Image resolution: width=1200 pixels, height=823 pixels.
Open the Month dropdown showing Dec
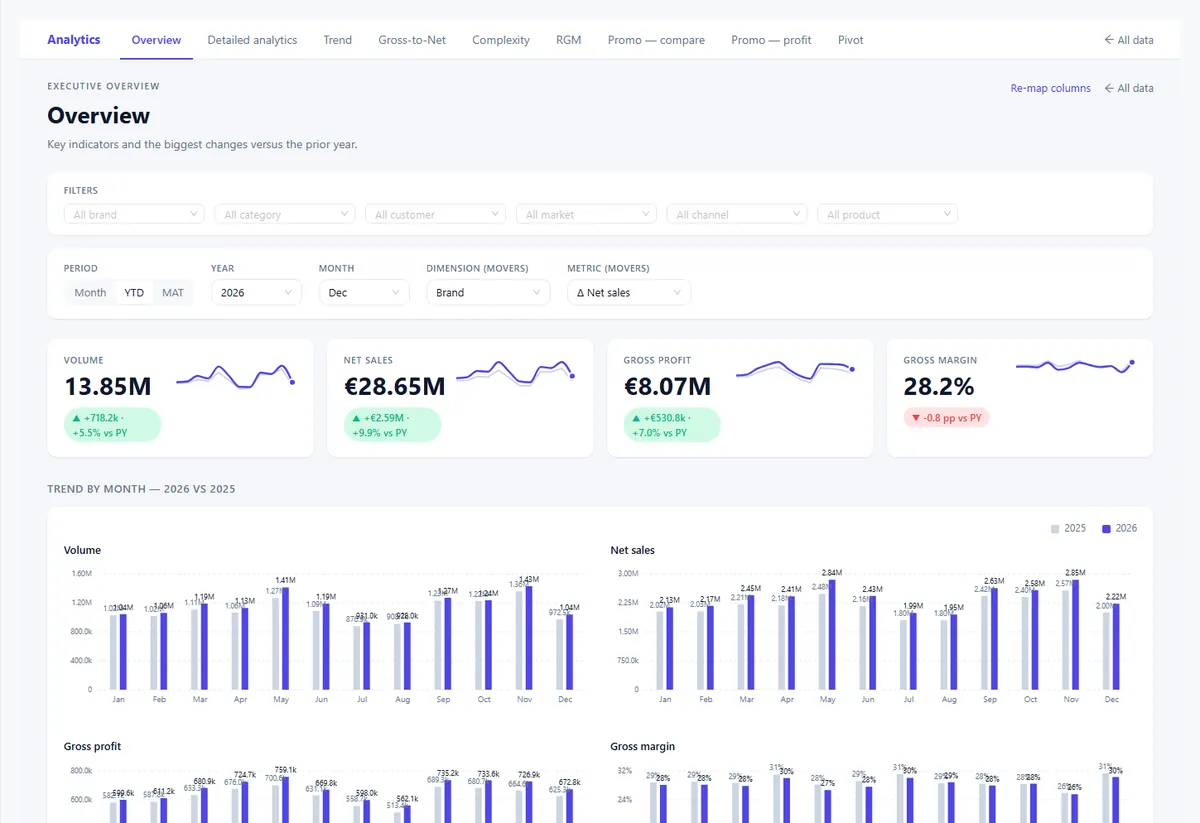(364, 293)
